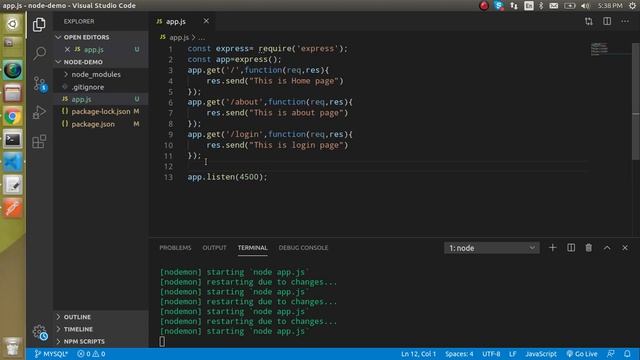
Task: Close the app.js editor tab
Action: pyautogui.click(x=206, y=21)
